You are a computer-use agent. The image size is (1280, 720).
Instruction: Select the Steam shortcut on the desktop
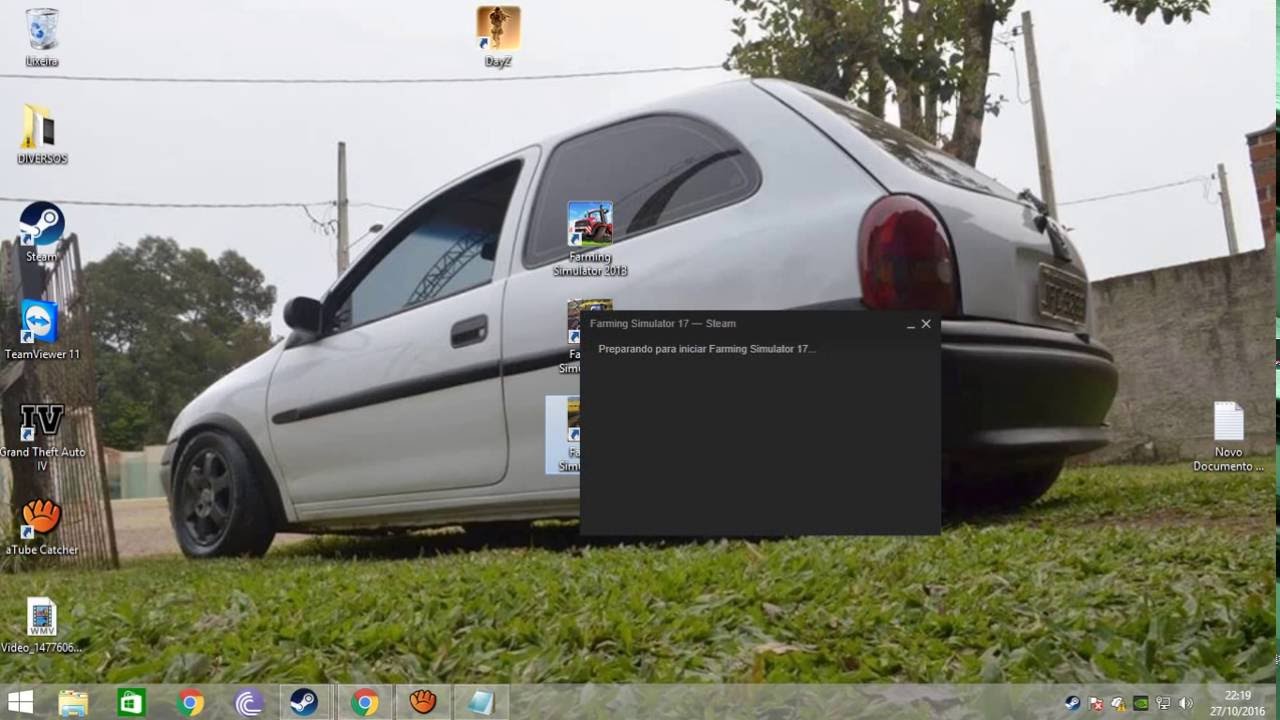pos(42,232)
